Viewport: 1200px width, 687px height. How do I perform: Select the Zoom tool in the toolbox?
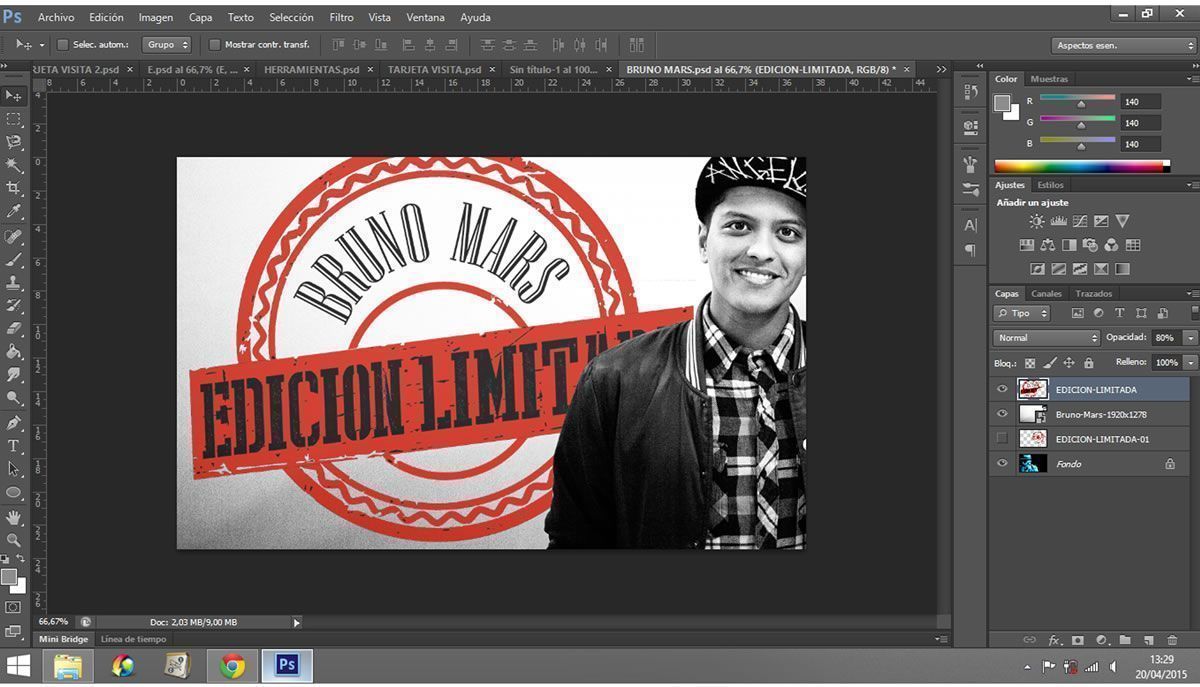click(x=14, y=540)
